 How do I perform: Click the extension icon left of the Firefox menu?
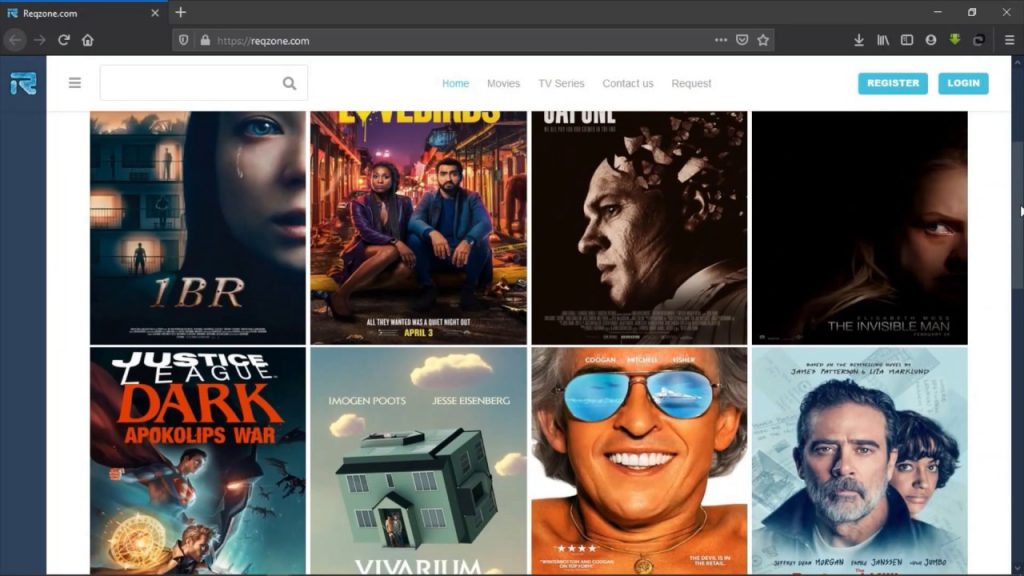(978, 40)
